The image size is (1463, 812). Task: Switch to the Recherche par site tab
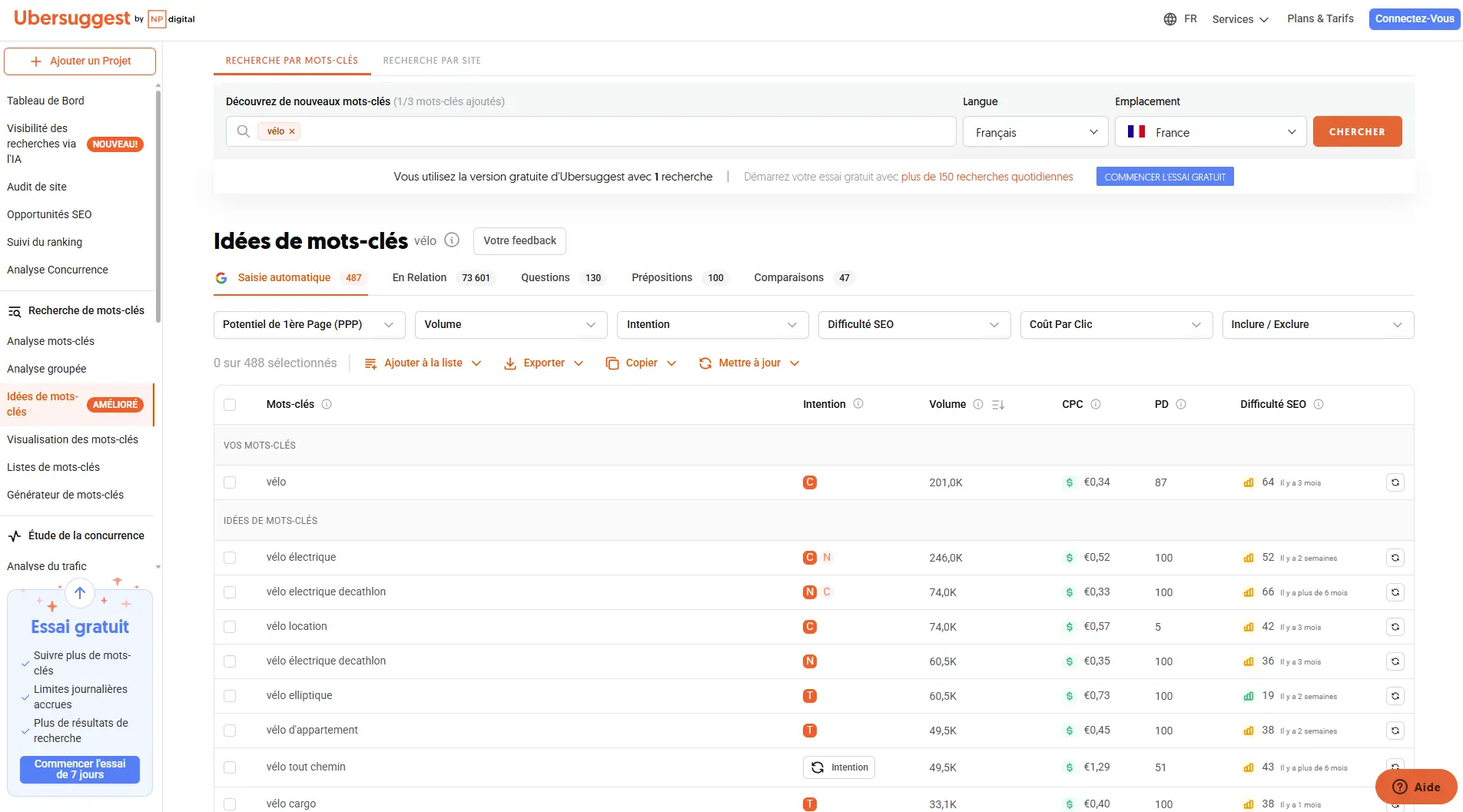tap(432, 61)
